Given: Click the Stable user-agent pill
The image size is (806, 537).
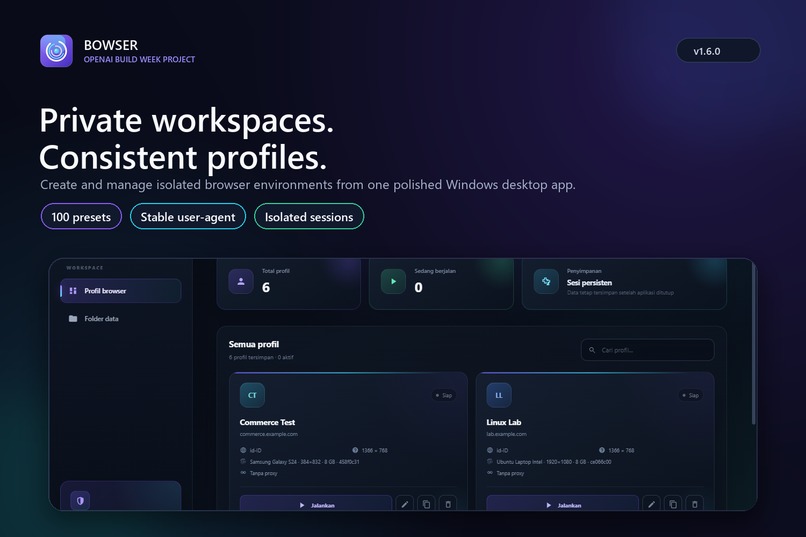Looking at the screenshot, I should click(188, 217).
